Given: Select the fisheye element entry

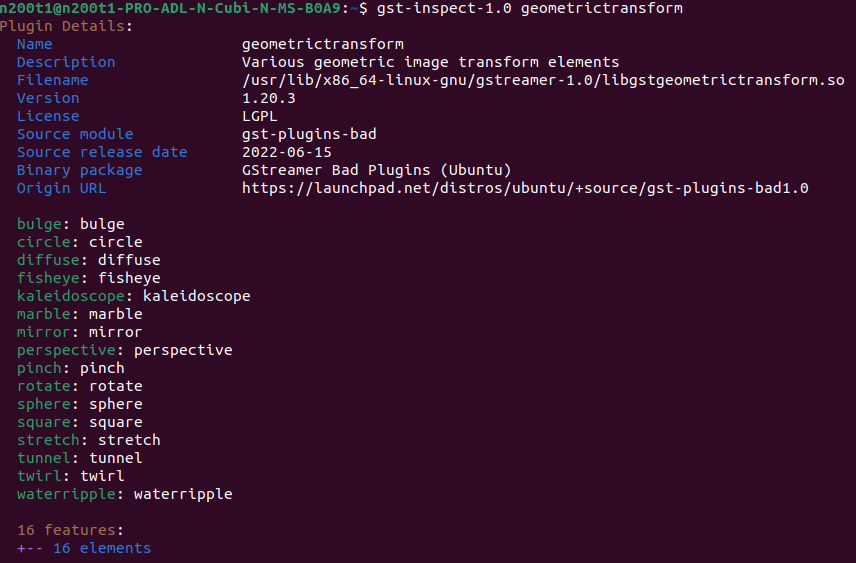Looking at the screenshot, I should pos(88,278).
